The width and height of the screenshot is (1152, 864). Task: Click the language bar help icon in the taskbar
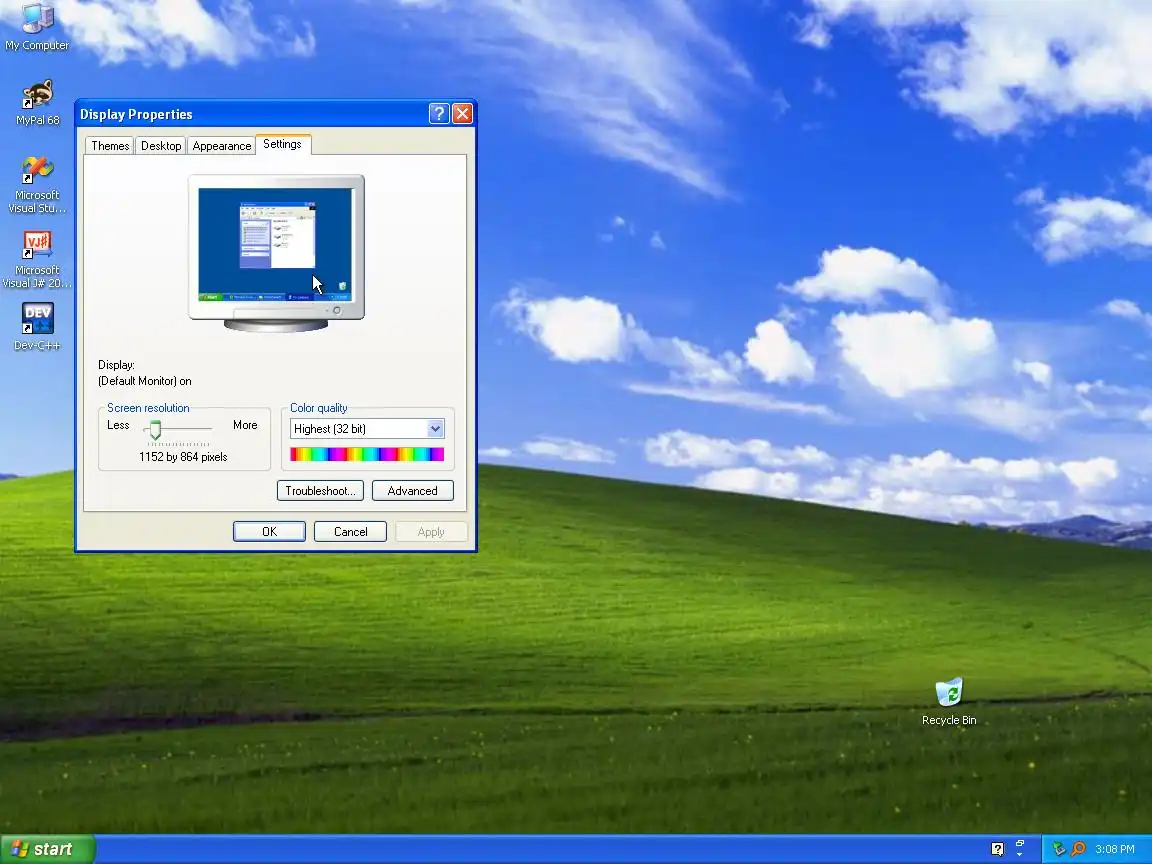tap(997, 849)
